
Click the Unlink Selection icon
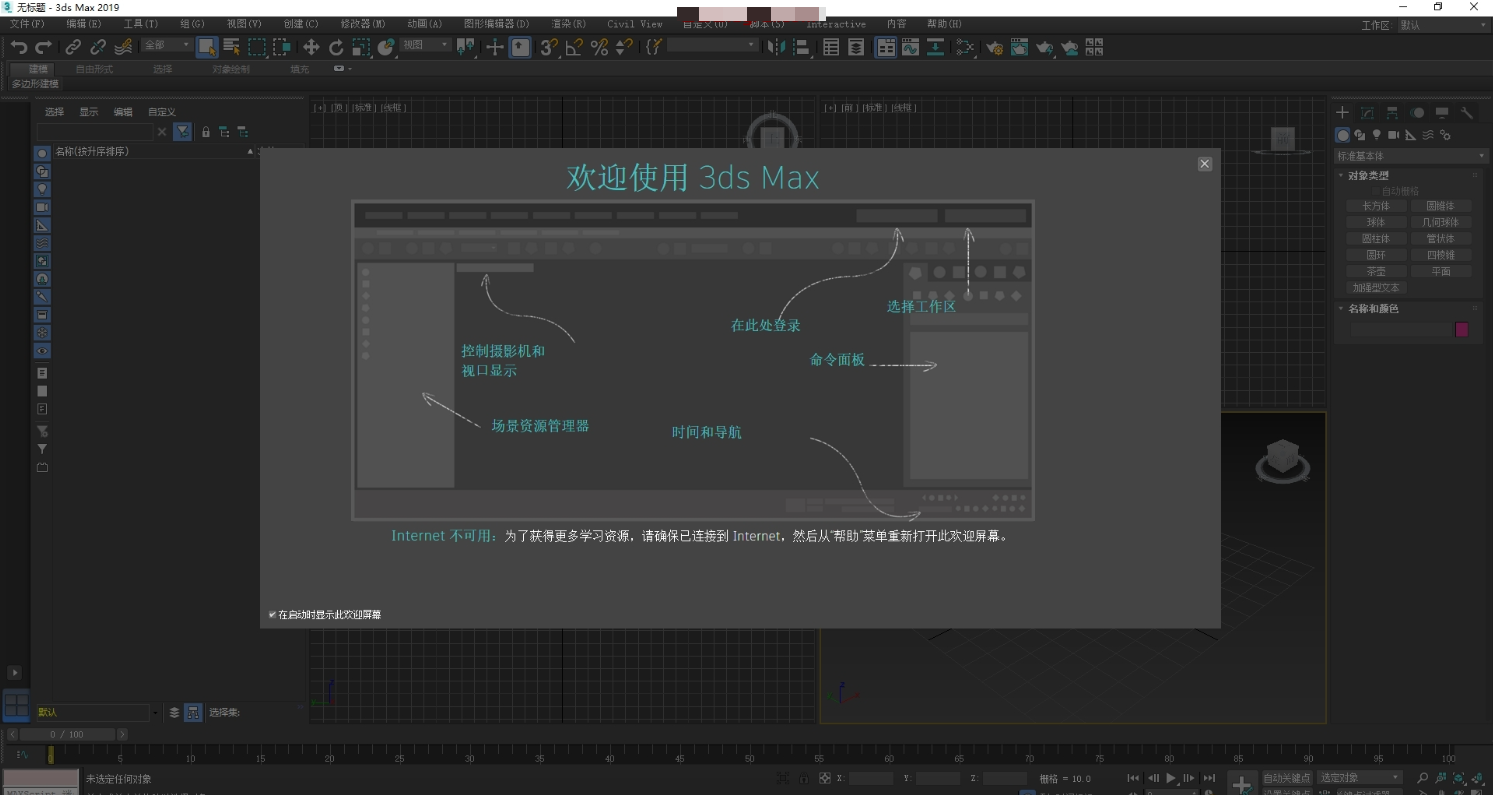pyautogui.click(x=98, y=47)
